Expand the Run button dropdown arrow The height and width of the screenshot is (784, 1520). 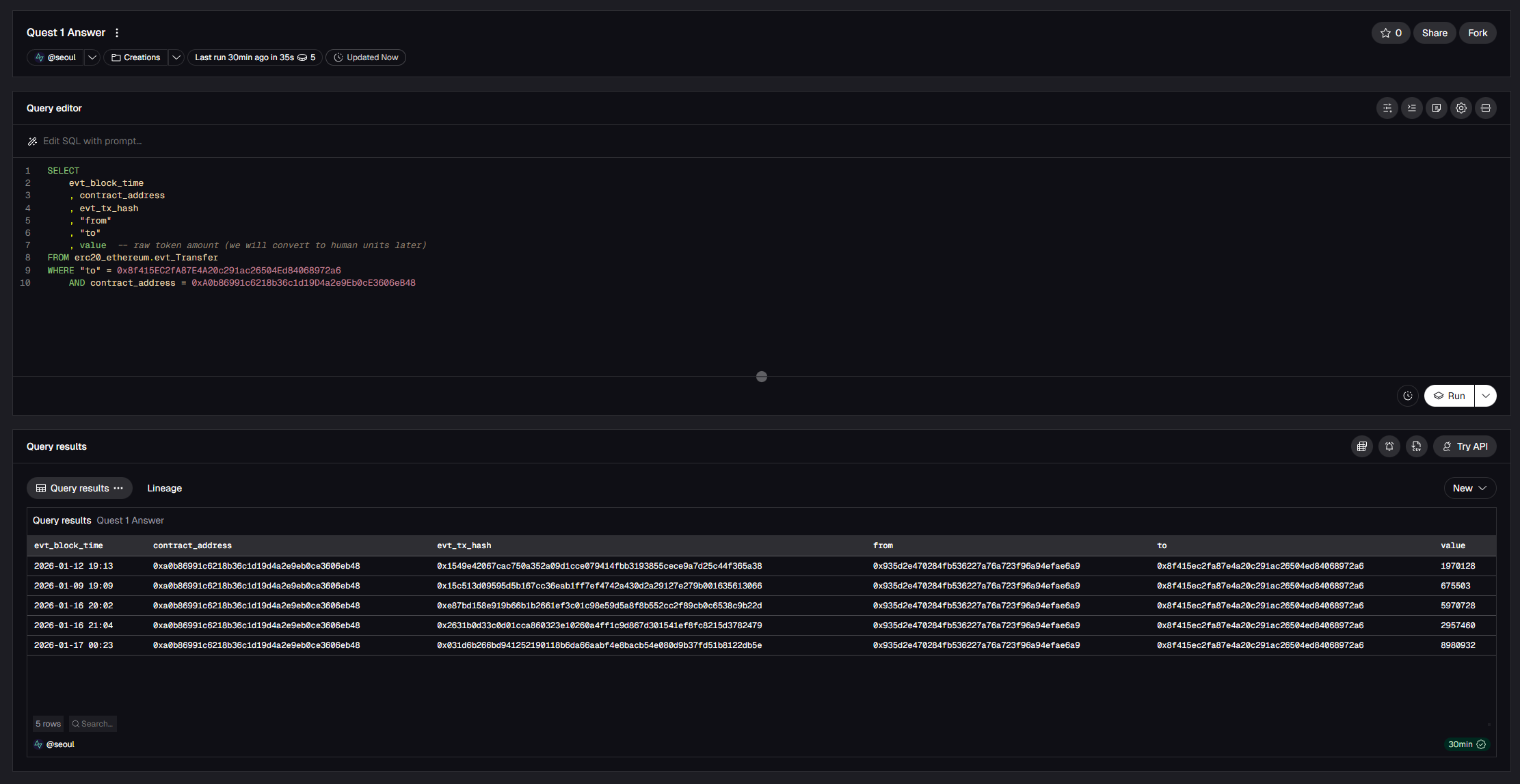click(x=1485, y=396)
